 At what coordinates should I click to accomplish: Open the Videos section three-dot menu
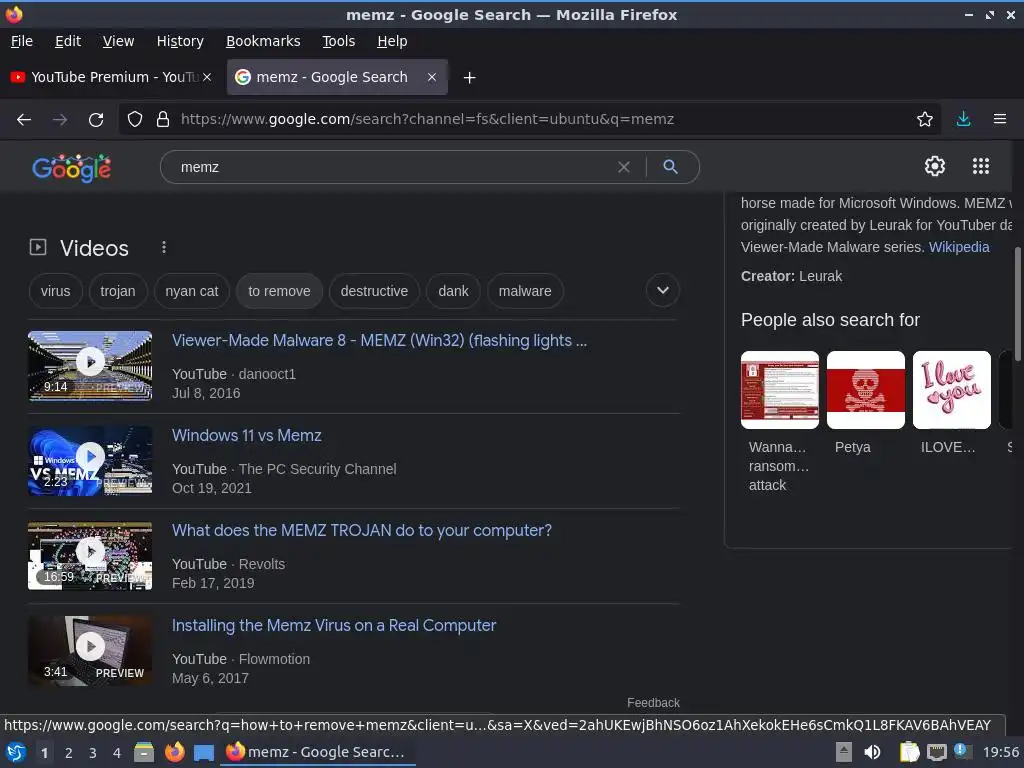164,247
